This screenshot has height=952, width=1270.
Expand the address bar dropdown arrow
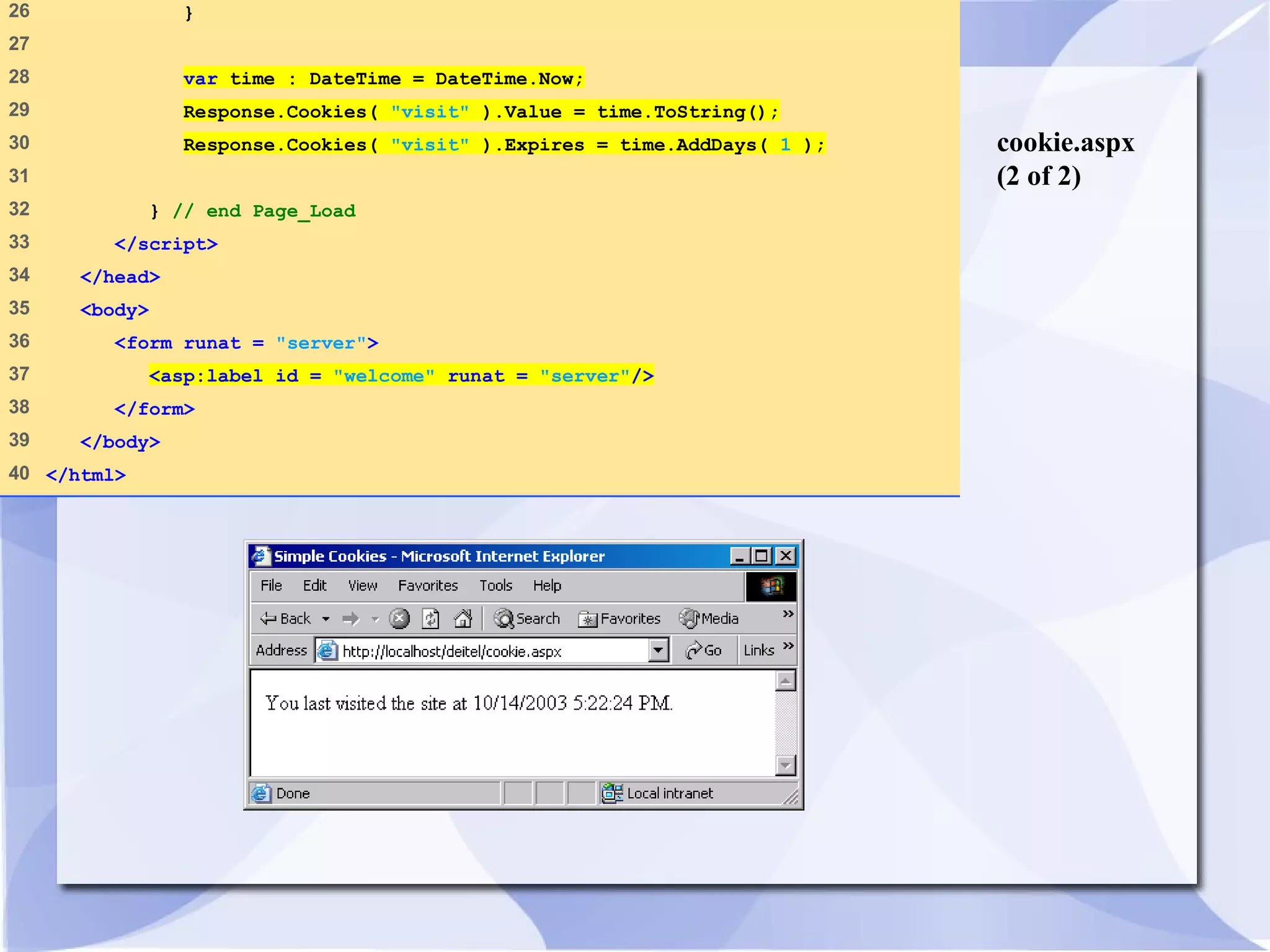click(x=658, y=651)
